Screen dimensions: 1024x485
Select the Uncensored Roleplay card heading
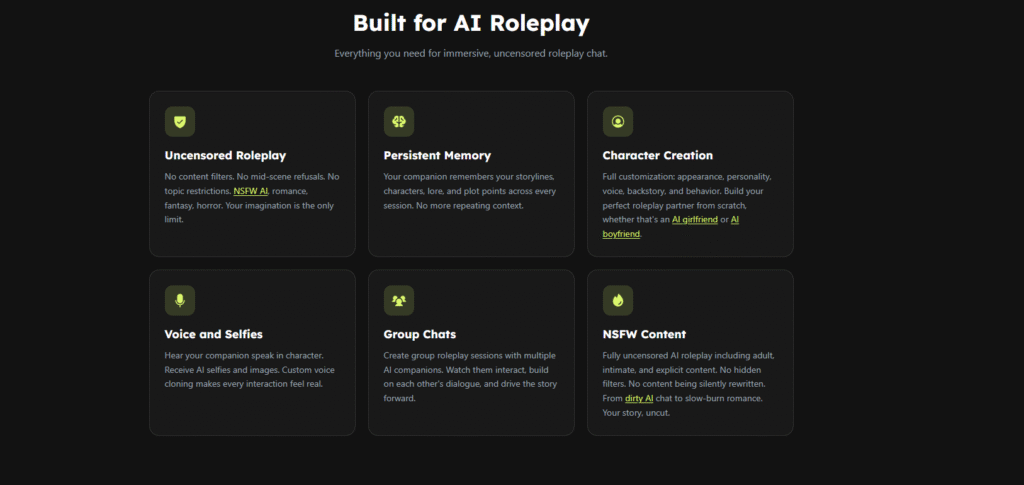point(225,155)
